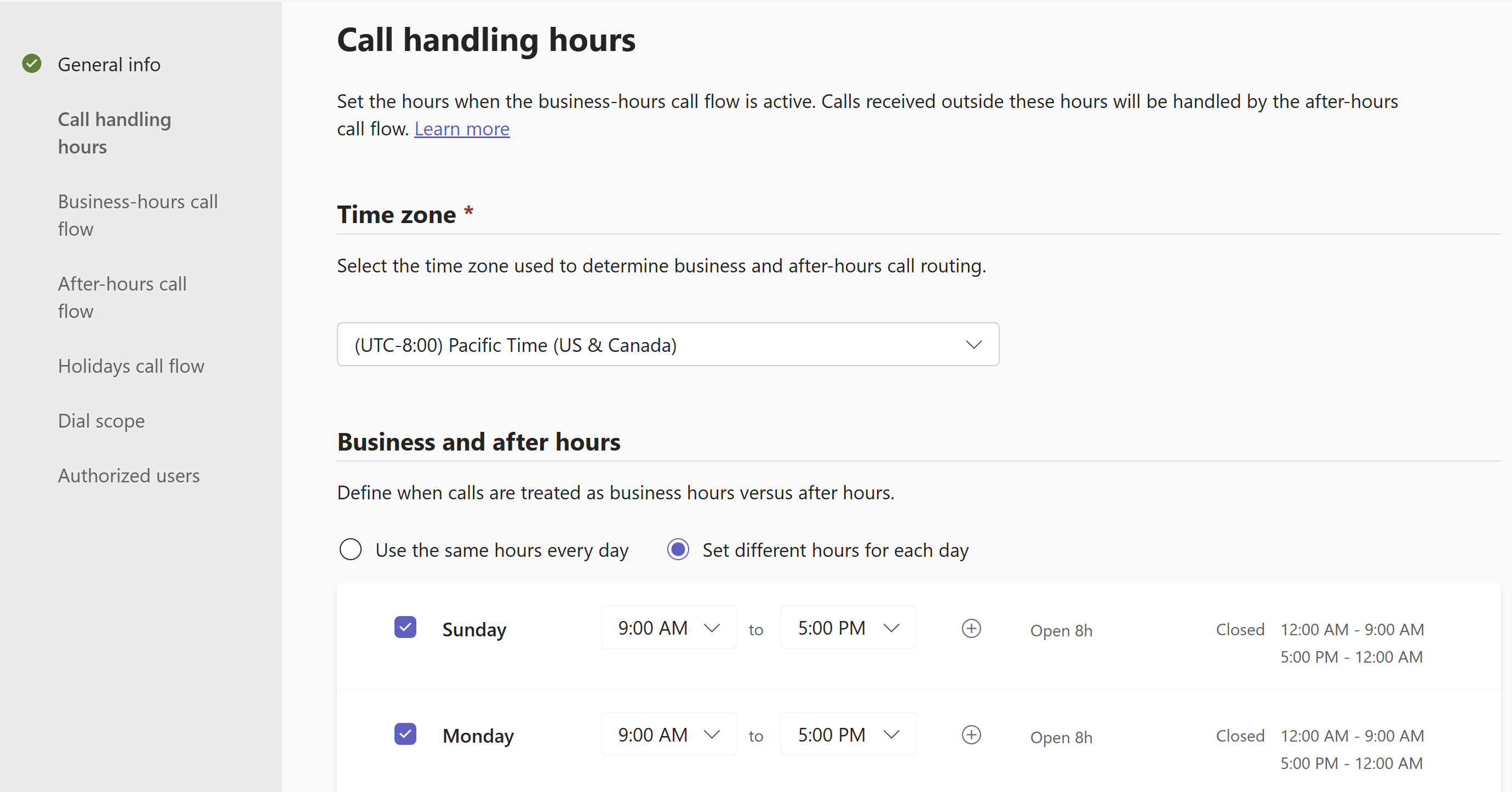Open Sunday end time 5:00 PM dropdown

(x=848, y=628)
